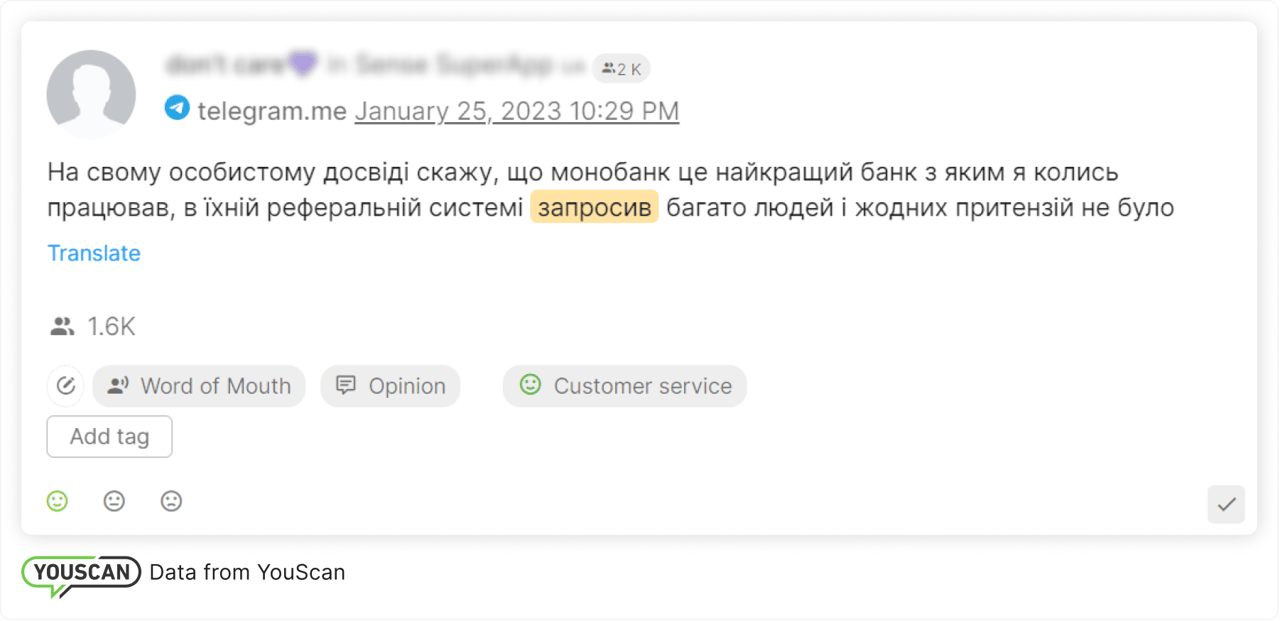
Task: Expand the 2K audience badge
Action: pos(620,68)
